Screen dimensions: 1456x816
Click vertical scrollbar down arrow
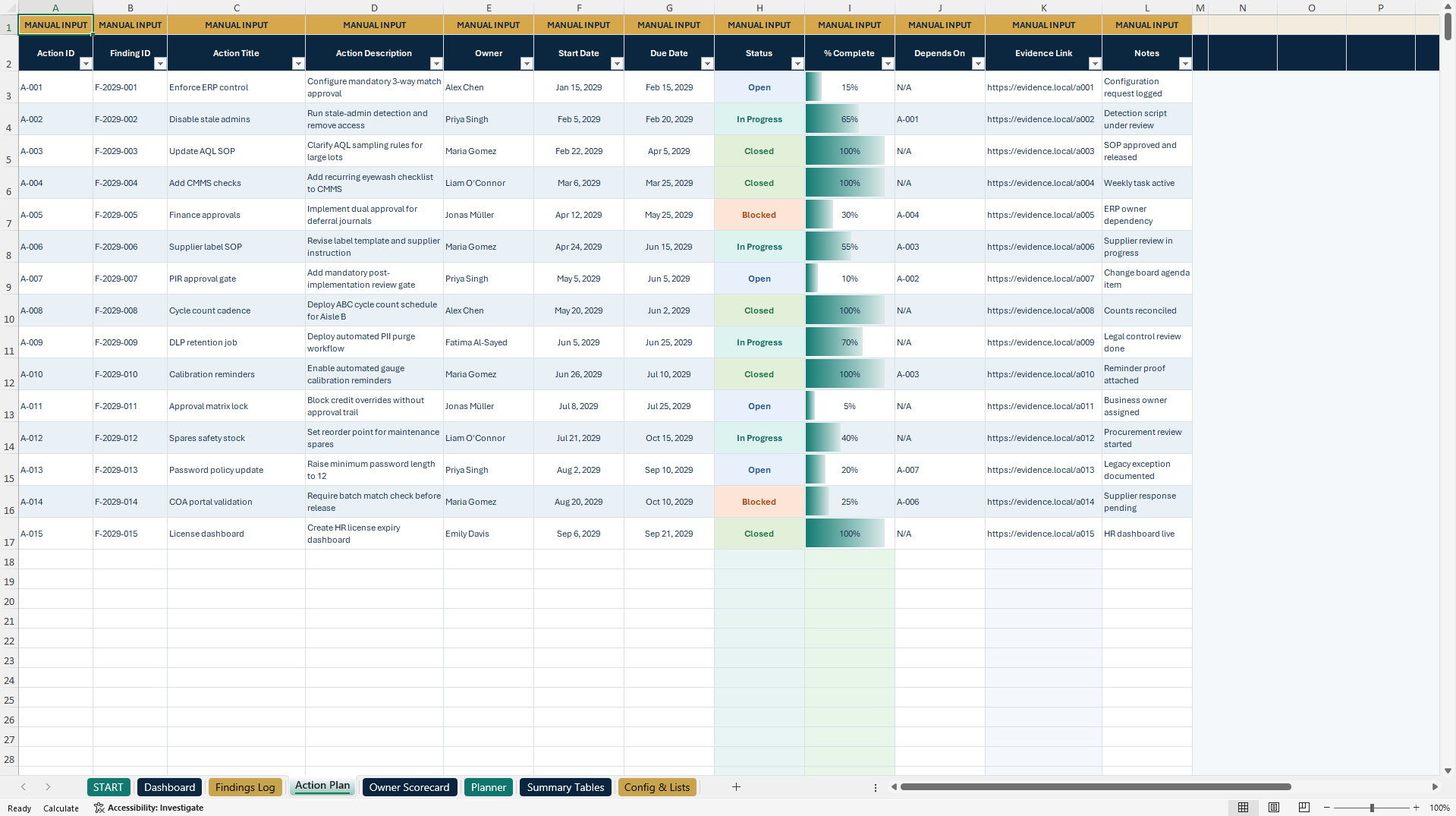[1448, 770]
